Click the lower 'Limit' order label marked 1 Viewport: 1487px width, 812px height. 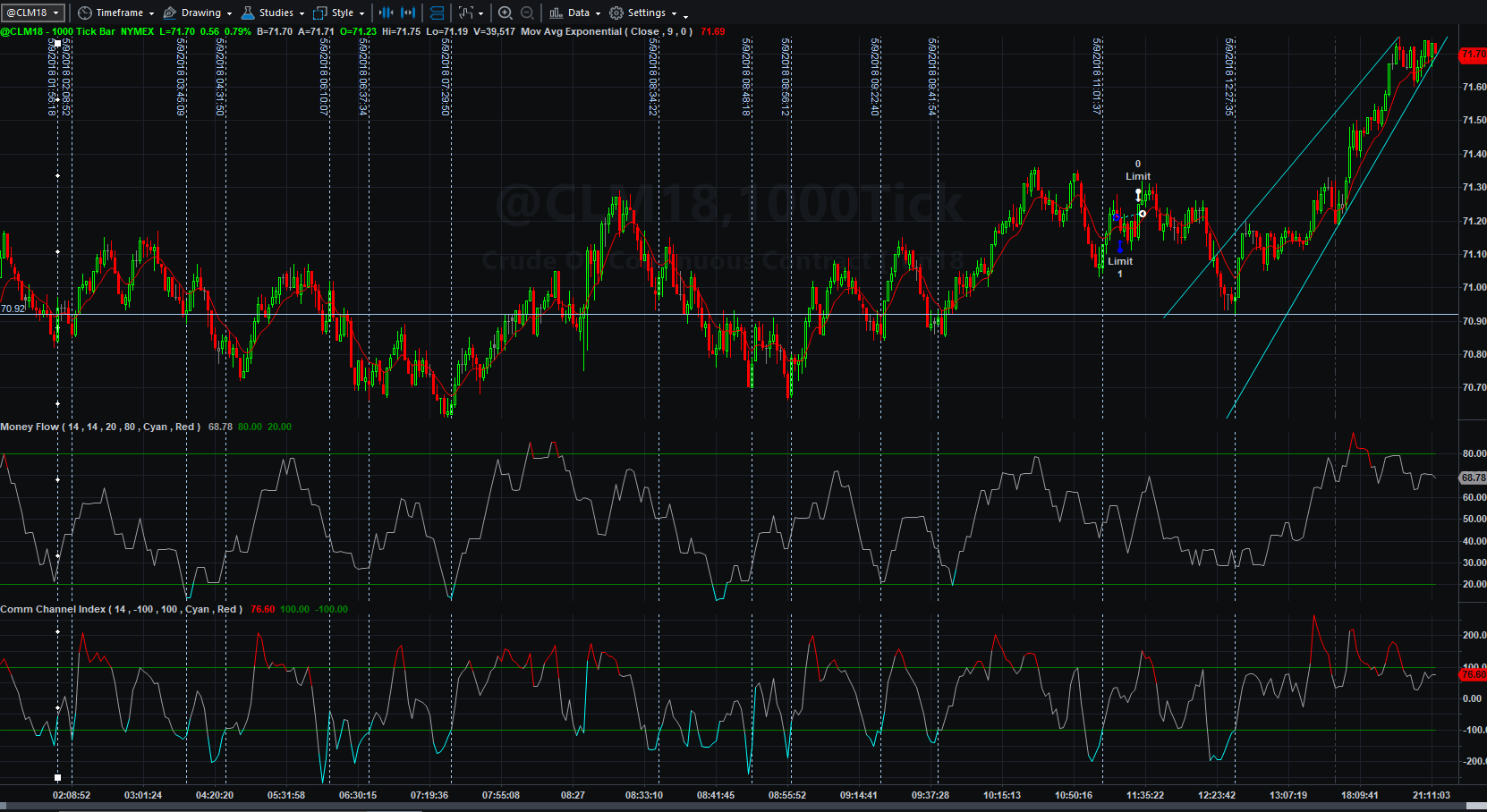[1120, 261]
